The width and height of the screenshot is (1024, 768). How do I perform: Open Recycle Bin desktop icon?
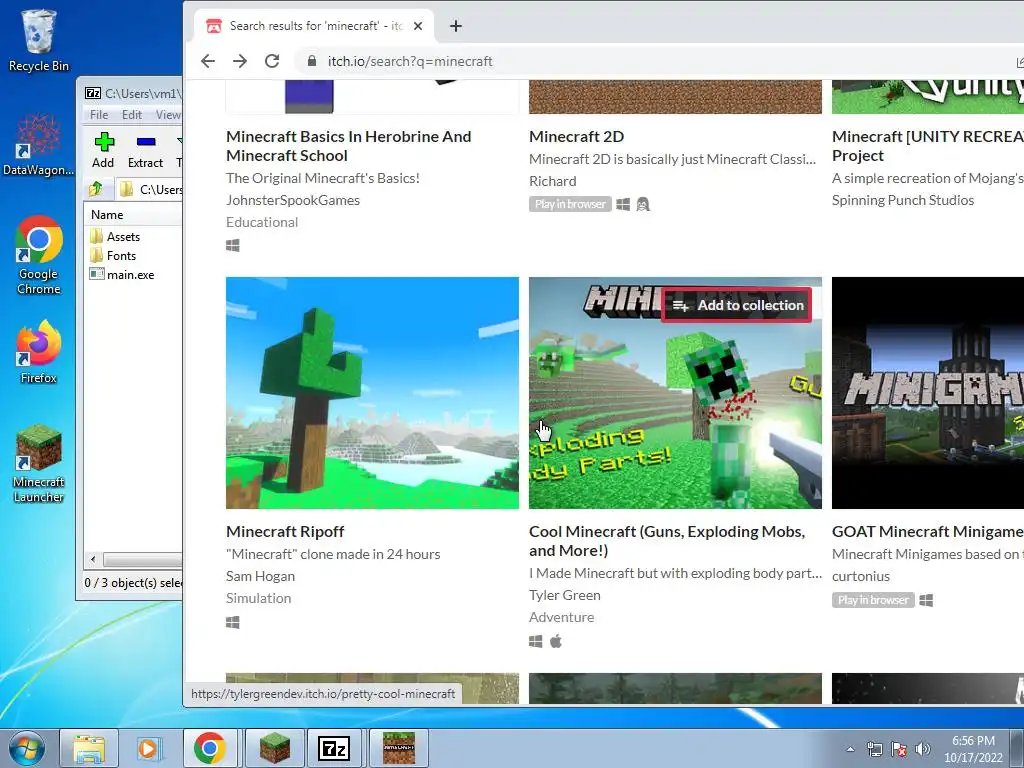click(x=39, y=40)
